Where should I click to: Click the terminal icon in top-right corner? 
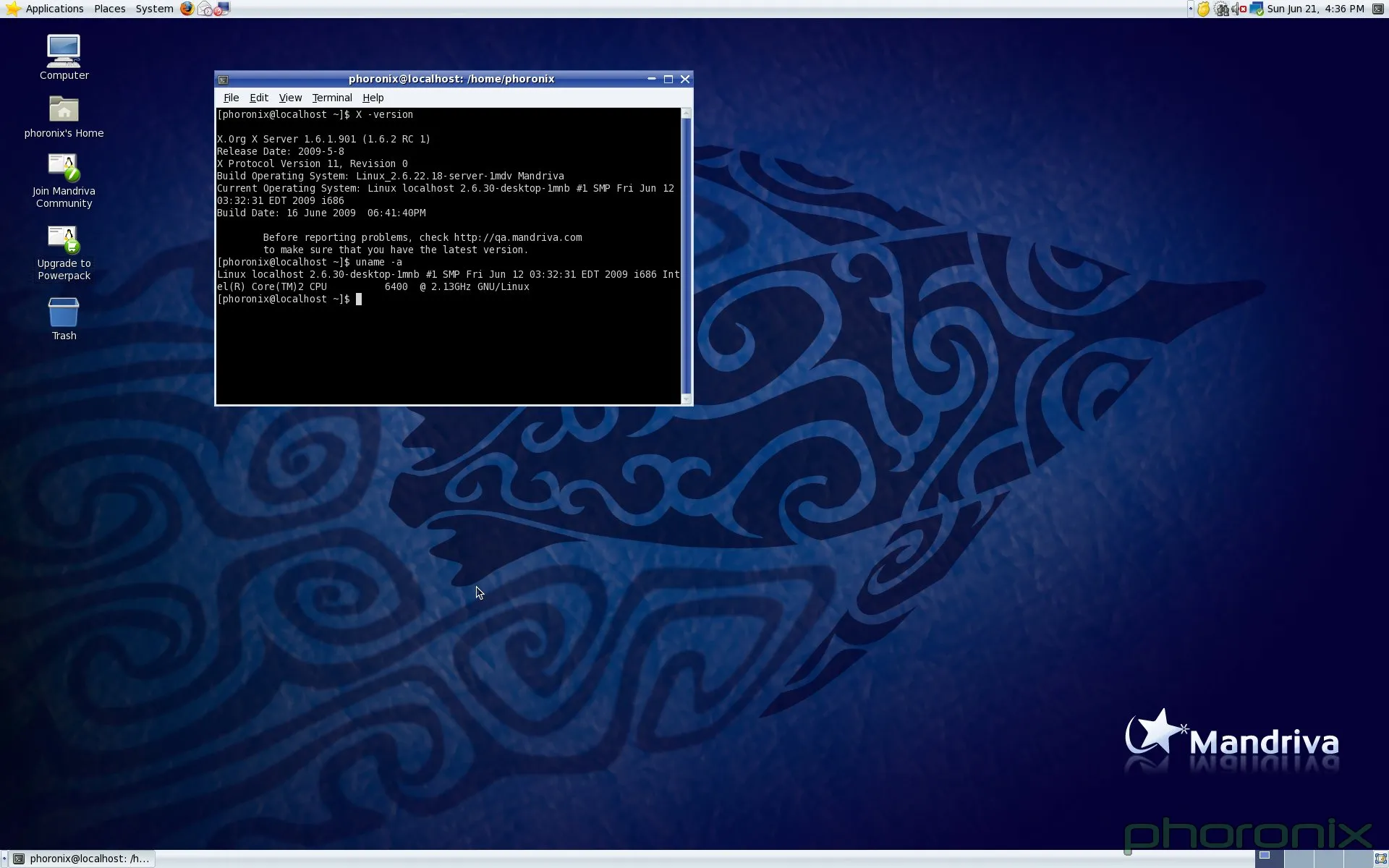coord(1378,9)
